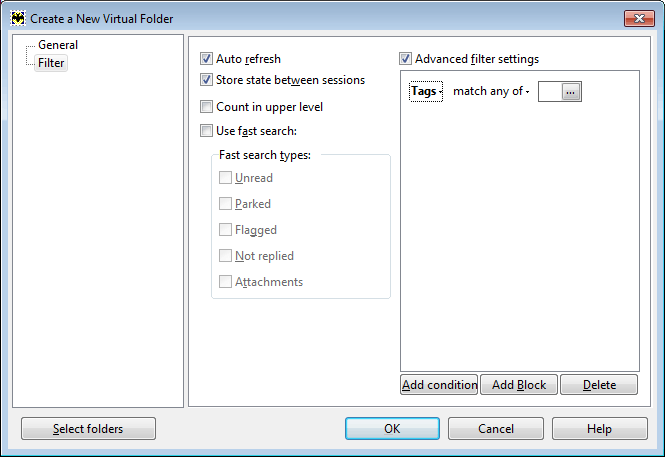Toggle Advanced filter settings checkbox

point(405,59)
